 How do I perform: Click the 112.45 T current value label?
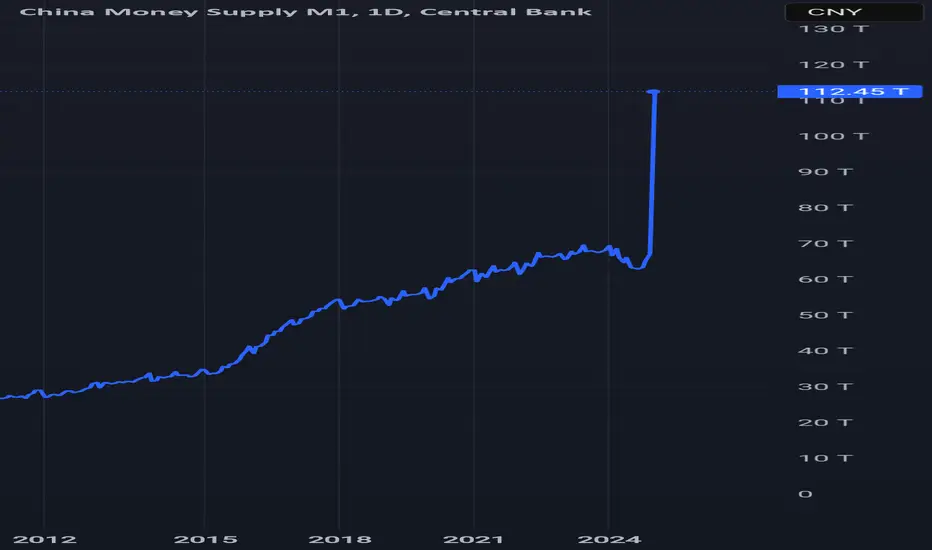click(850, 92)
